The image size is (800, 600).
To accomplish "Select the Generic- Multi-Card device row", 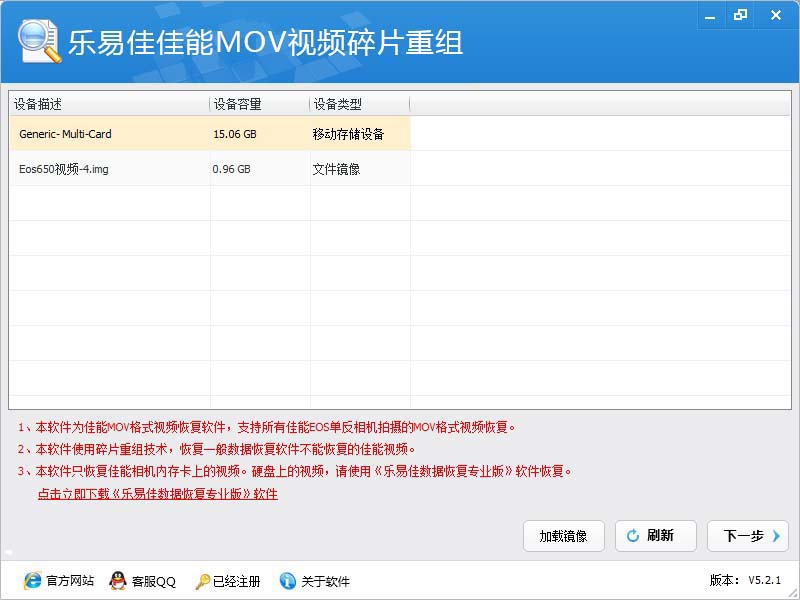I will click(210, 134).
